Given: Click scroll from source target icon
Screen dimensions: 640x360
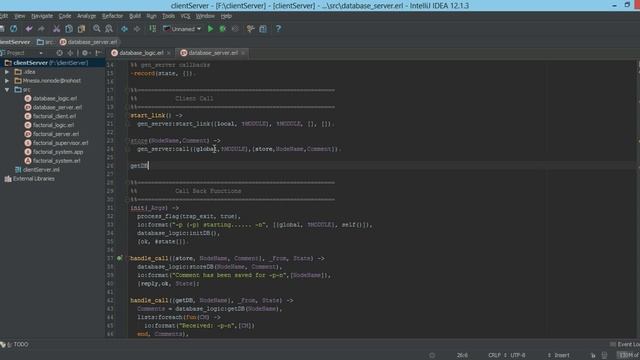Looking at the screenshot, I should [x=60, y=53].
